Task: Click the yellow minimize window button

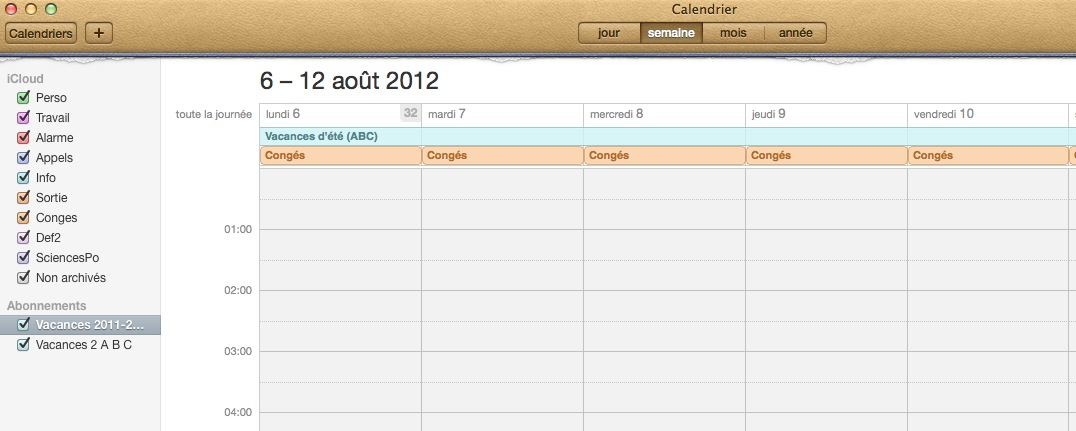Action: click(32, 9)
